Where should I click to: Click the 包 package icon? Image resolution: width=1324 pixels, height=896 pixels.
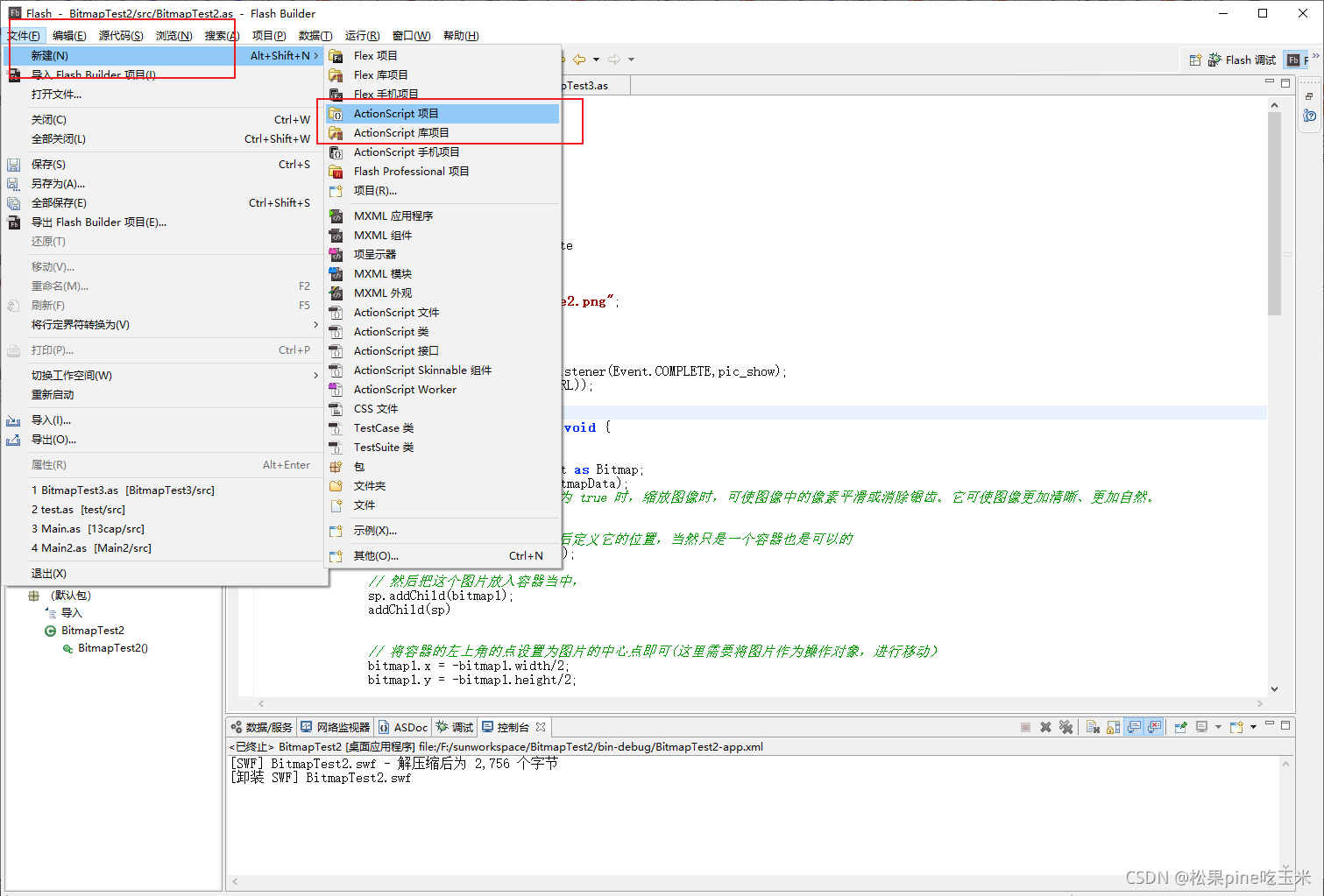tap(336, 467)
